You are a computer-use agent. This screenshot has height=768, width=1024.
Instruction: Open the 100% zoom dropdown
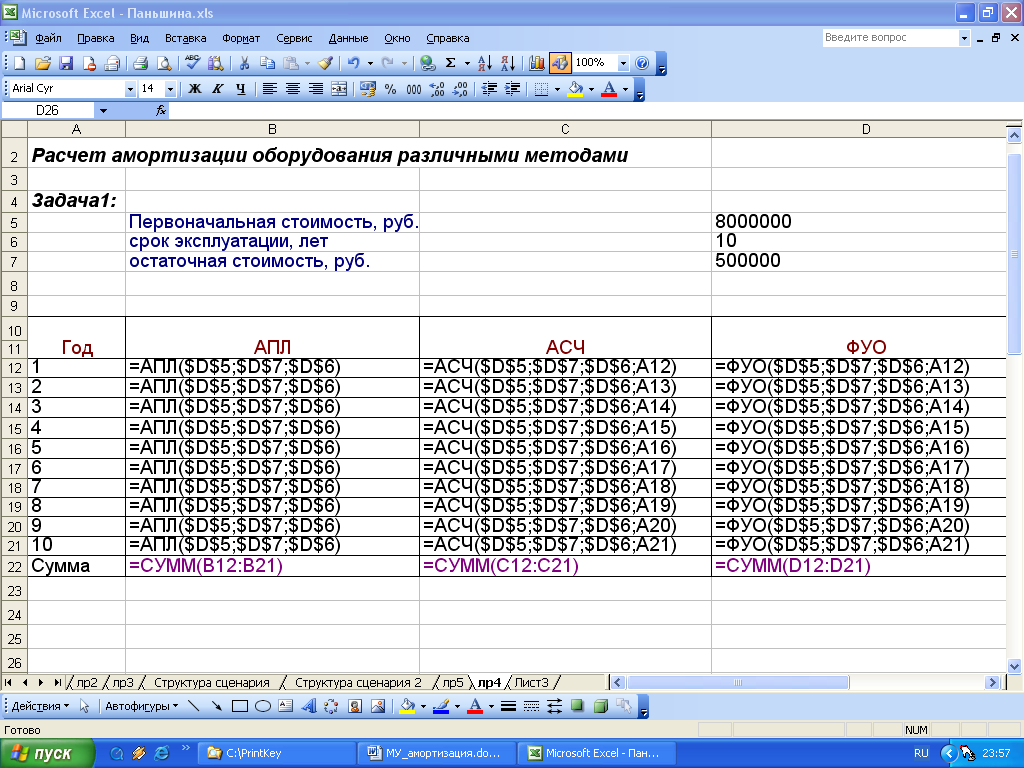pos(623,63)
